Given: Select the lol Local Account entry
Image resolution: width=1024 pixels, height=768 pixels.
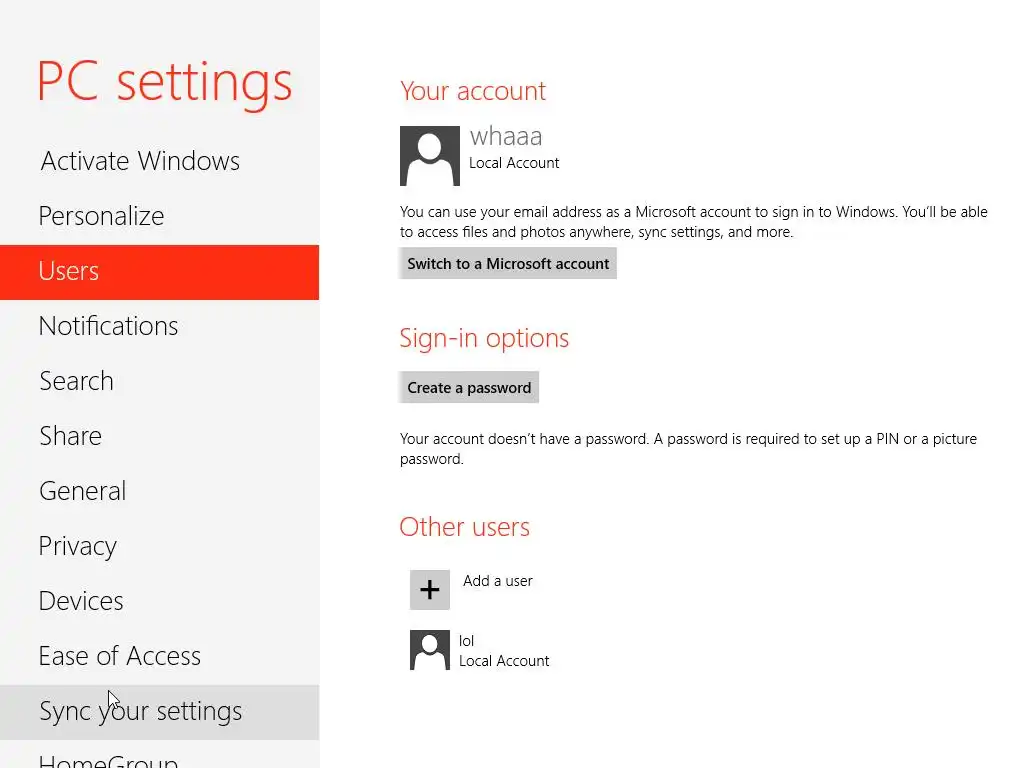Looking at the screenshot, I should [504, 651].
